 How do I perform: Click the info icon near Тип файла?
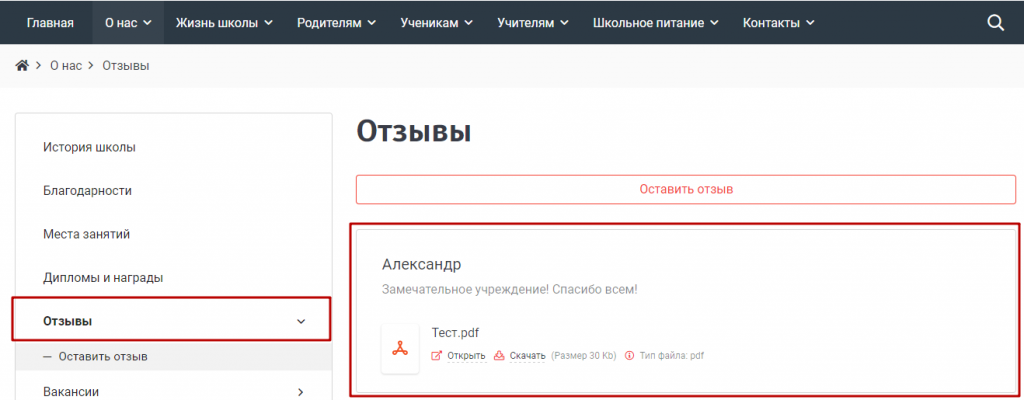(x=629, y=356)
